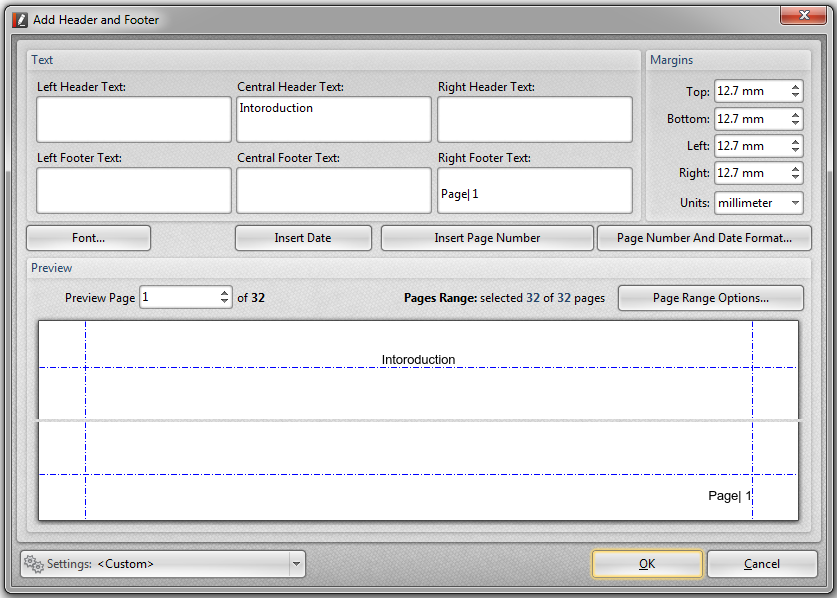The width and height of the screenshot is (837, 598).
Task: Open Page Range Options dialog
Action: pos(710,297)
